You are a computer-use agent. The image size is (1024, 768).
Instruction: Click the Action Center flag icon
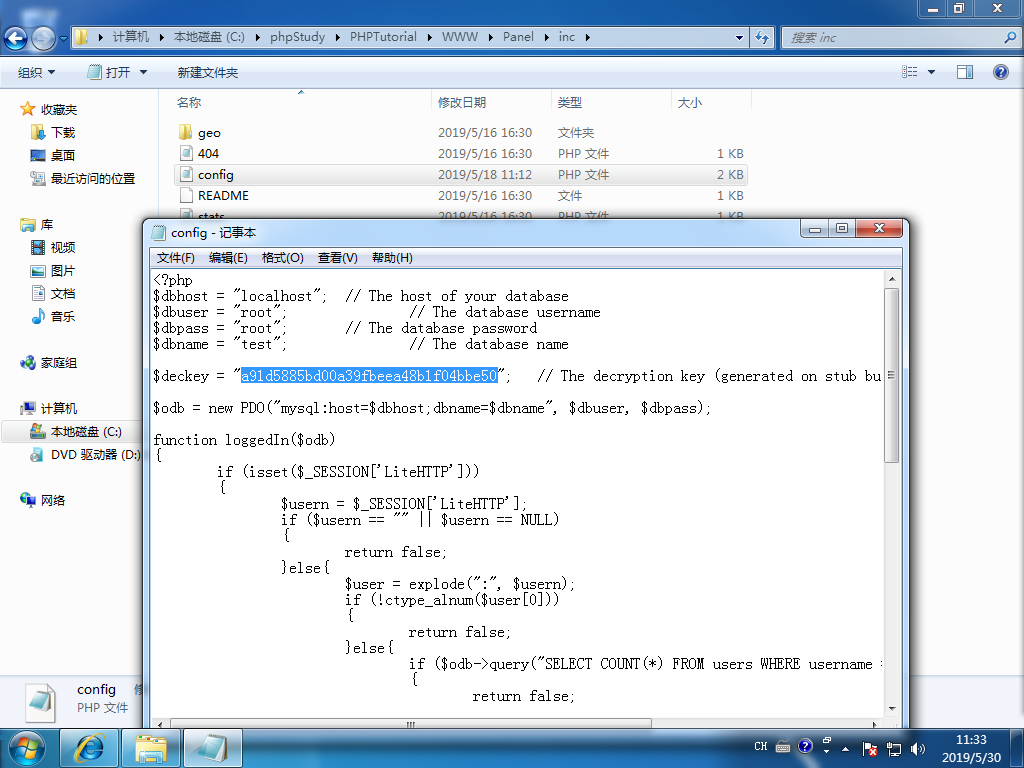[869, 748]
